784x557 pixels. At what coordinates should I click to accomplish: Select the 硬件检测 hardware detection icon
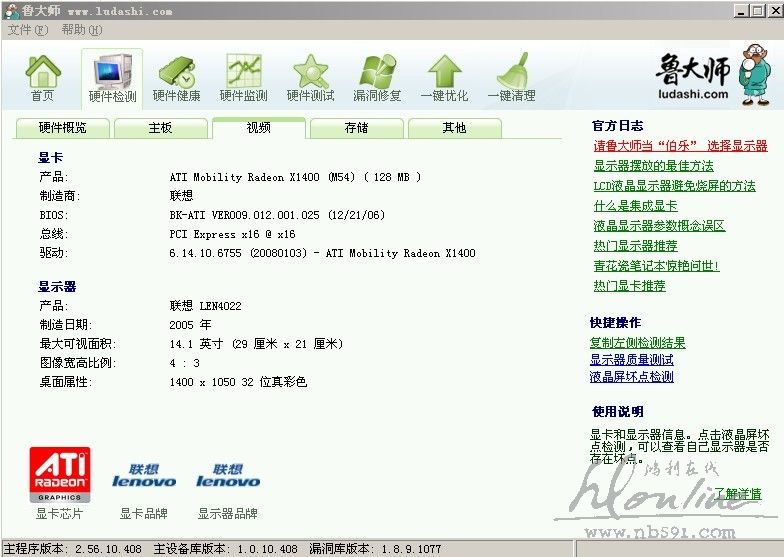(112, 73)
